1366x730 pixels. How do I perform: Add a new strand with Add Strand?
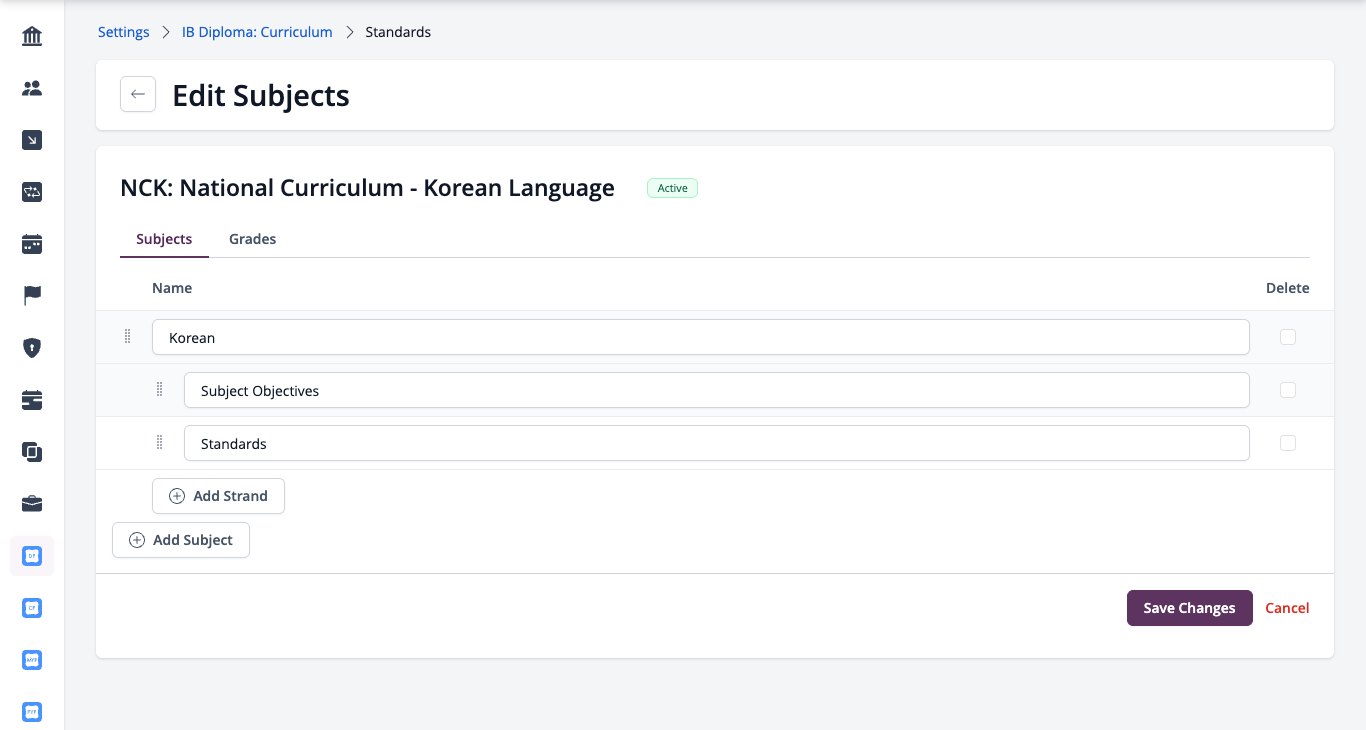click(x=218, y=496)
